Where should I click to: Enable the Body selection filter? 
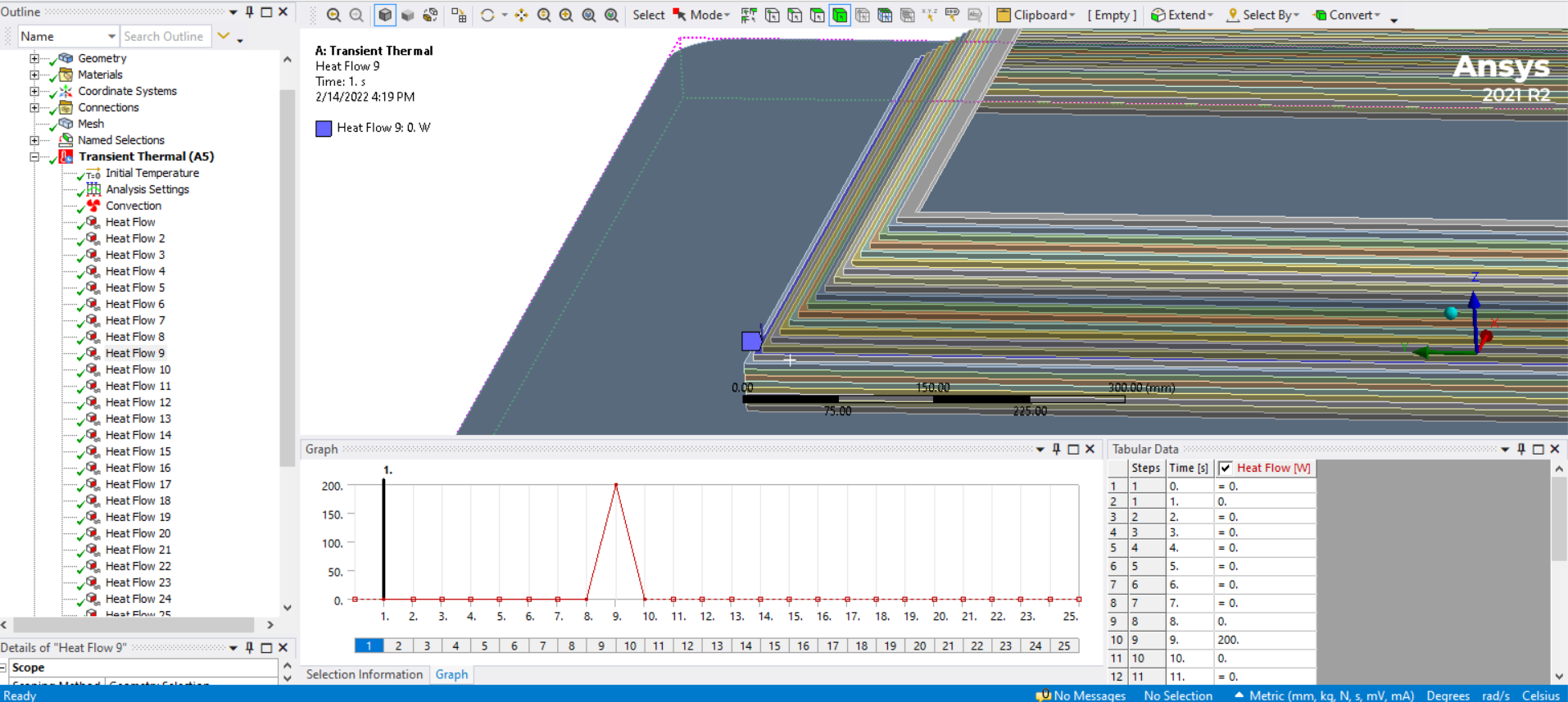click(x=840, y=15)
